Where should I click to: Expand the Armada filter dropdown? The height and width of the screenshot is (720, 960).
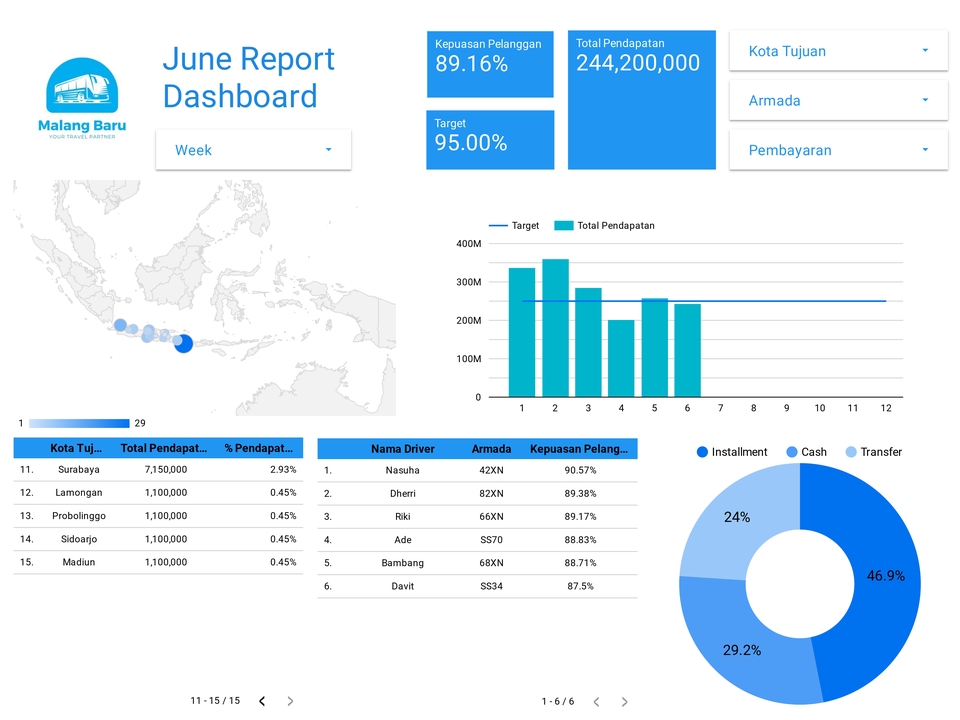coord(838,100)
